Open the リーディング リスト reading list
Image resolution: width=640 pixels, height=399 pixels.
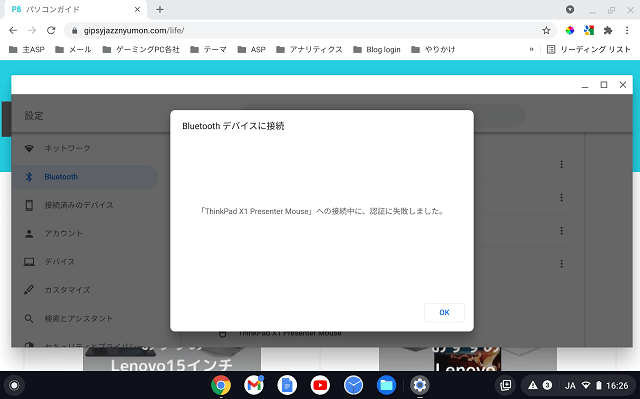[x=589, y=49]
